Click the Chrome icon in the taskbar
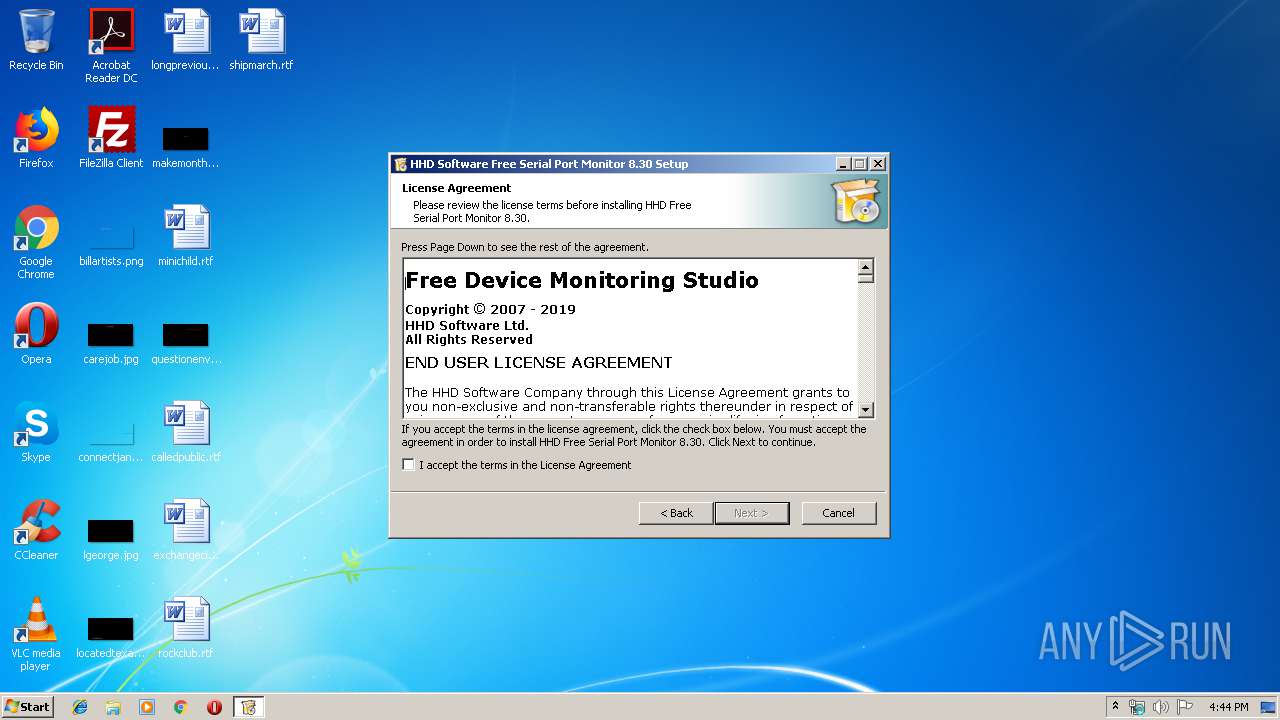This screenshot has height=720, width=1280. pyautogui.click(x=181, y=707)
